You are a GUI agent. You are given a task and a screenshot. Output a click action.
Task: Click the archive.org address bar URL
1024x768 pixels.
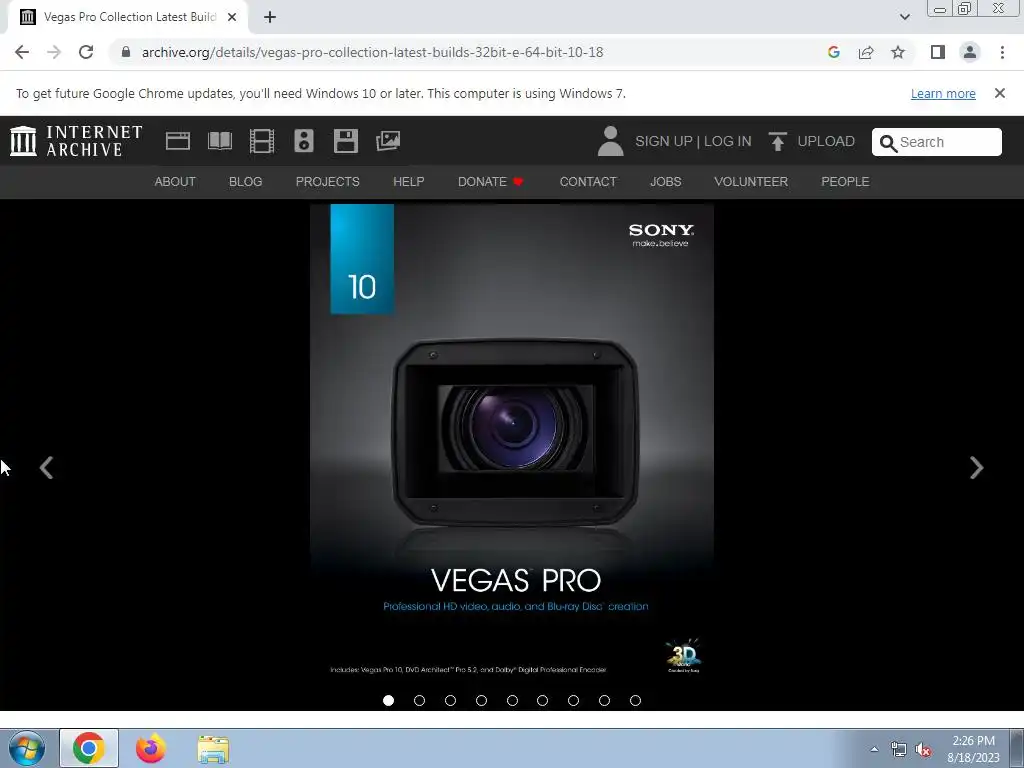(x=372, y=52)
